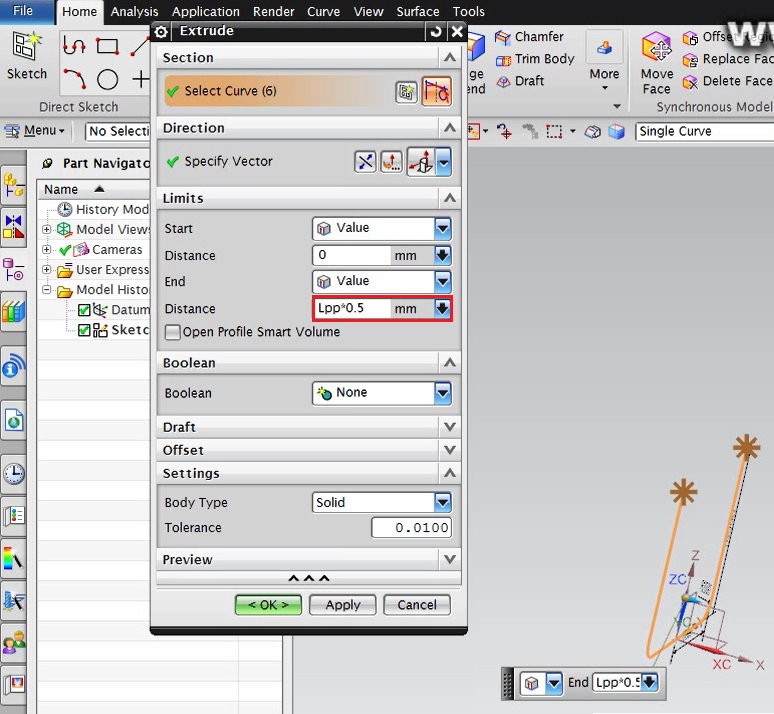Toggle the Sketch feature checkbox

(x=84, y=330)
